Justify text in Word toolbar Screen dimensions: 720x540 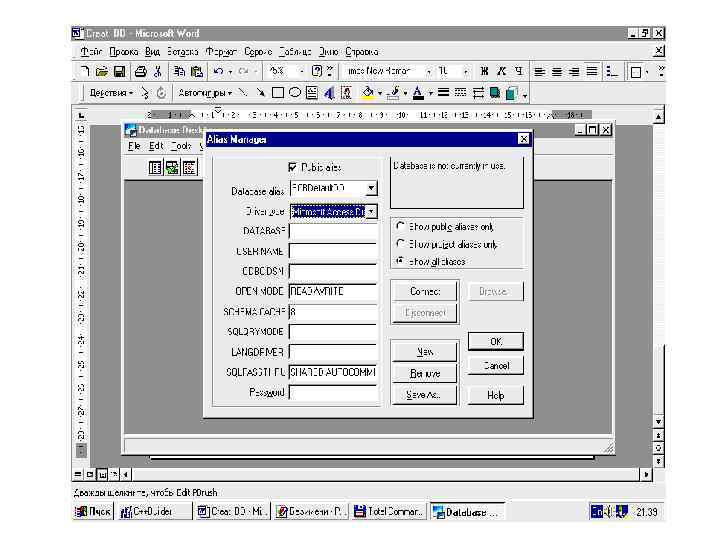[x=592, y=72]
